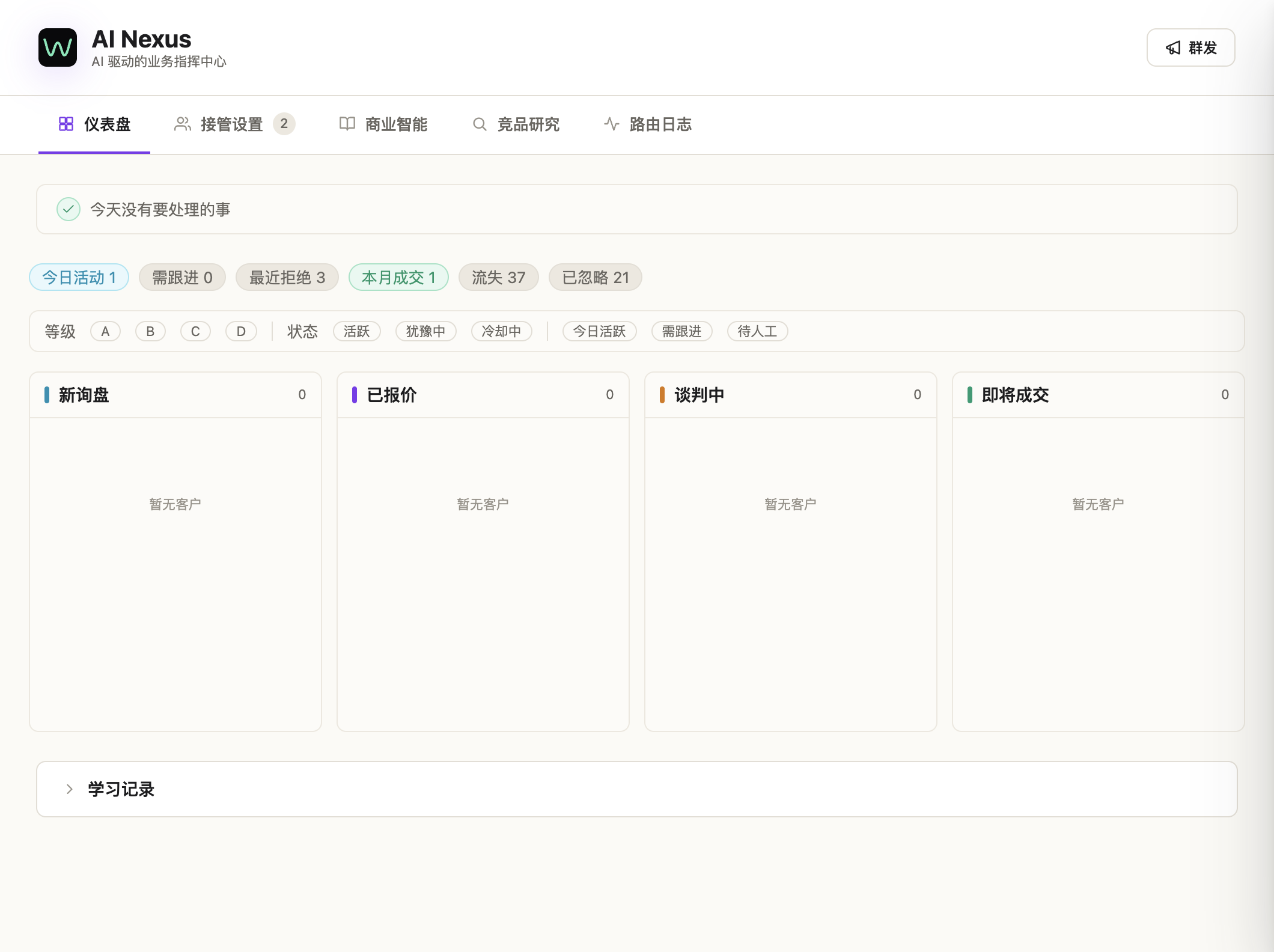Click the AI Nexus wave logo icon
1274x952 pixels.
[58, 47]
